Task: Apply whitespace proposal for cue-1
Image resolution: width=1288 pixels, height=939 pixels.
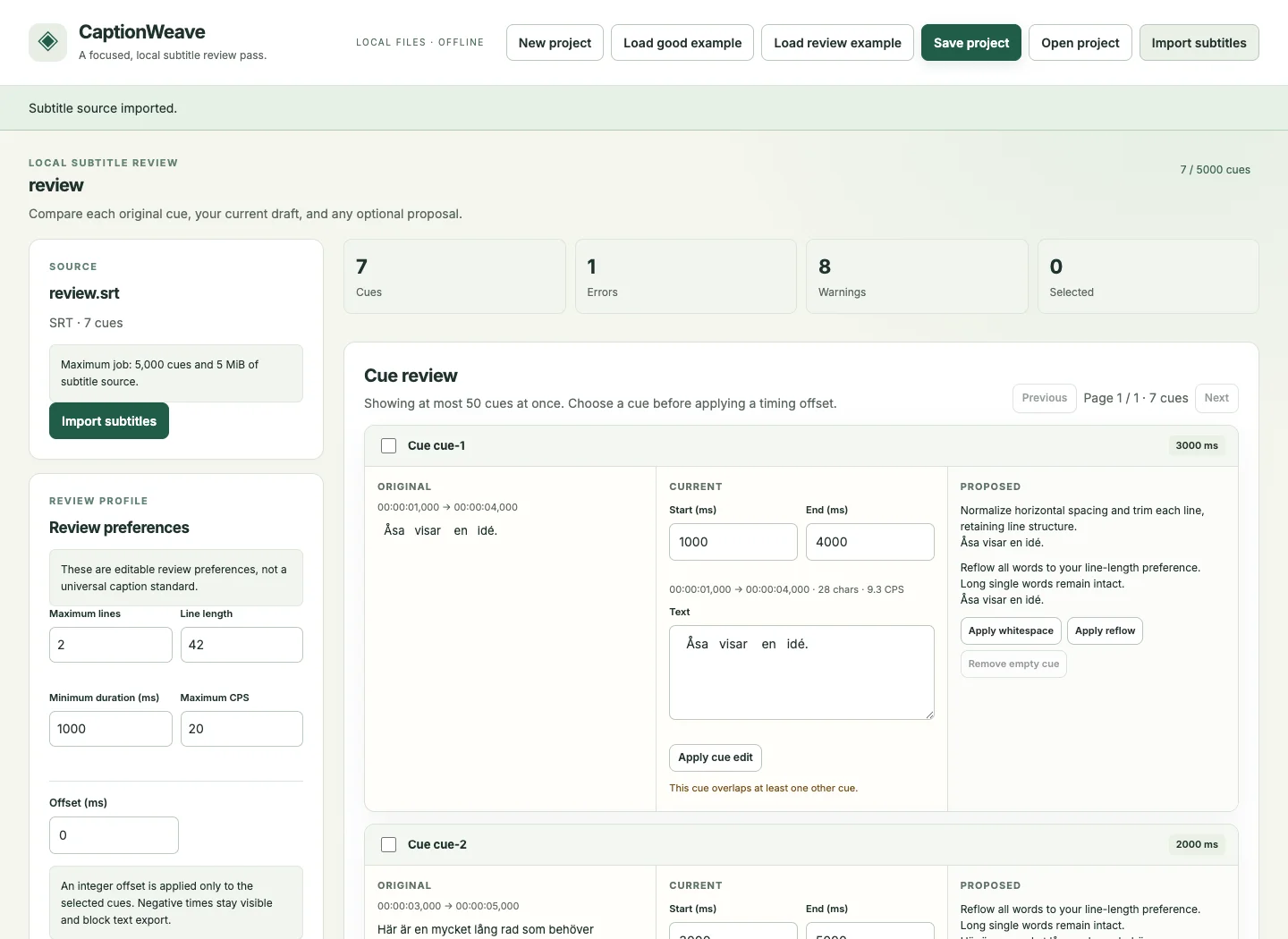Action: pyautogui.click(x=1011, y=630)
